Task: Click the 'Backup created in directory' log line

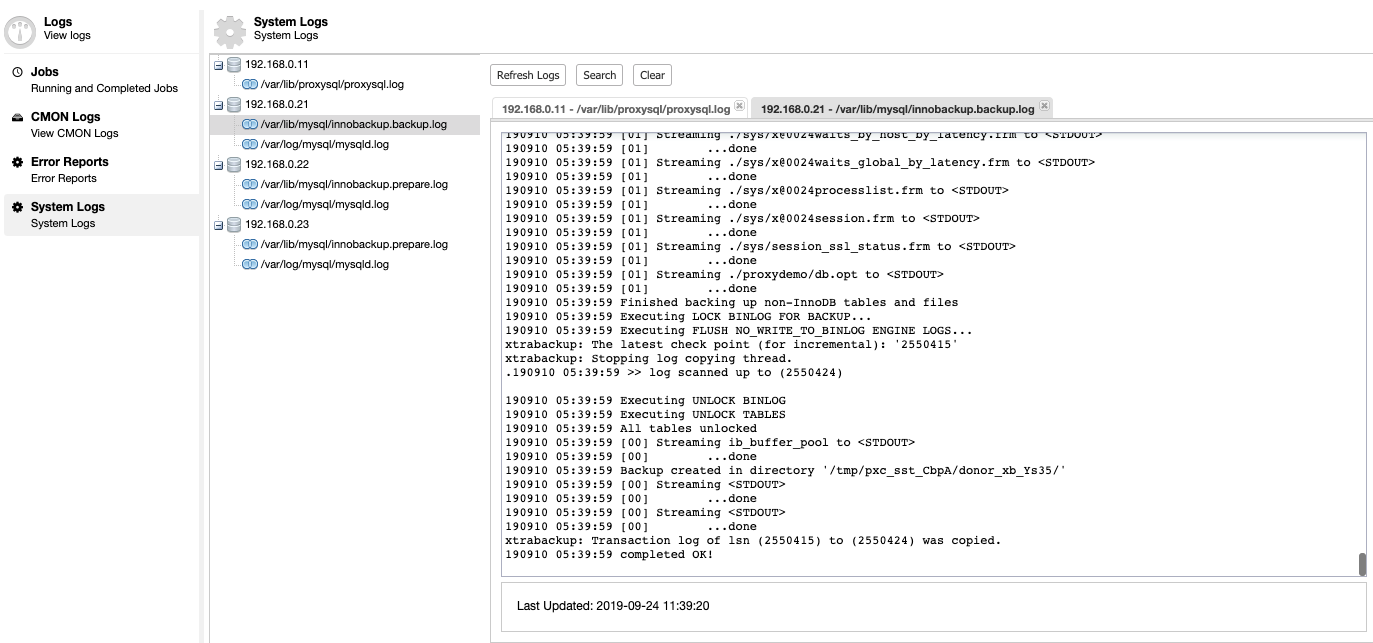Action: 786,471
